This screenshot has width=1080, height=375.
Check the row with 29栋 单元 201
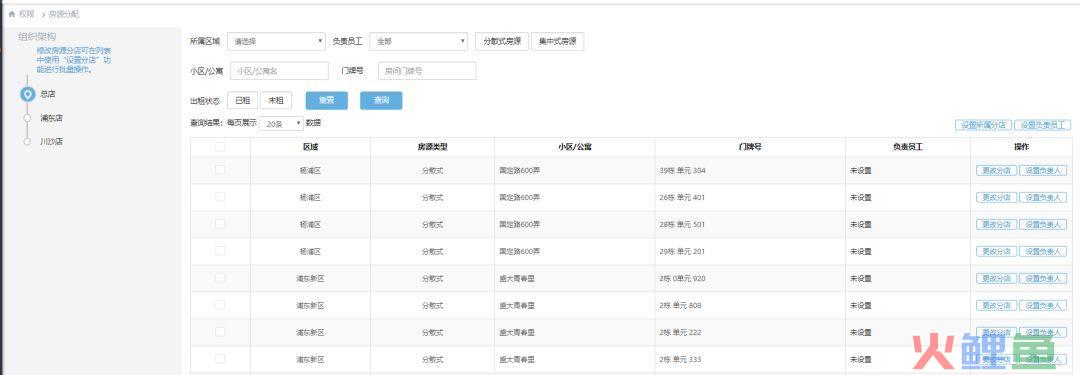[x=220, y=251]
